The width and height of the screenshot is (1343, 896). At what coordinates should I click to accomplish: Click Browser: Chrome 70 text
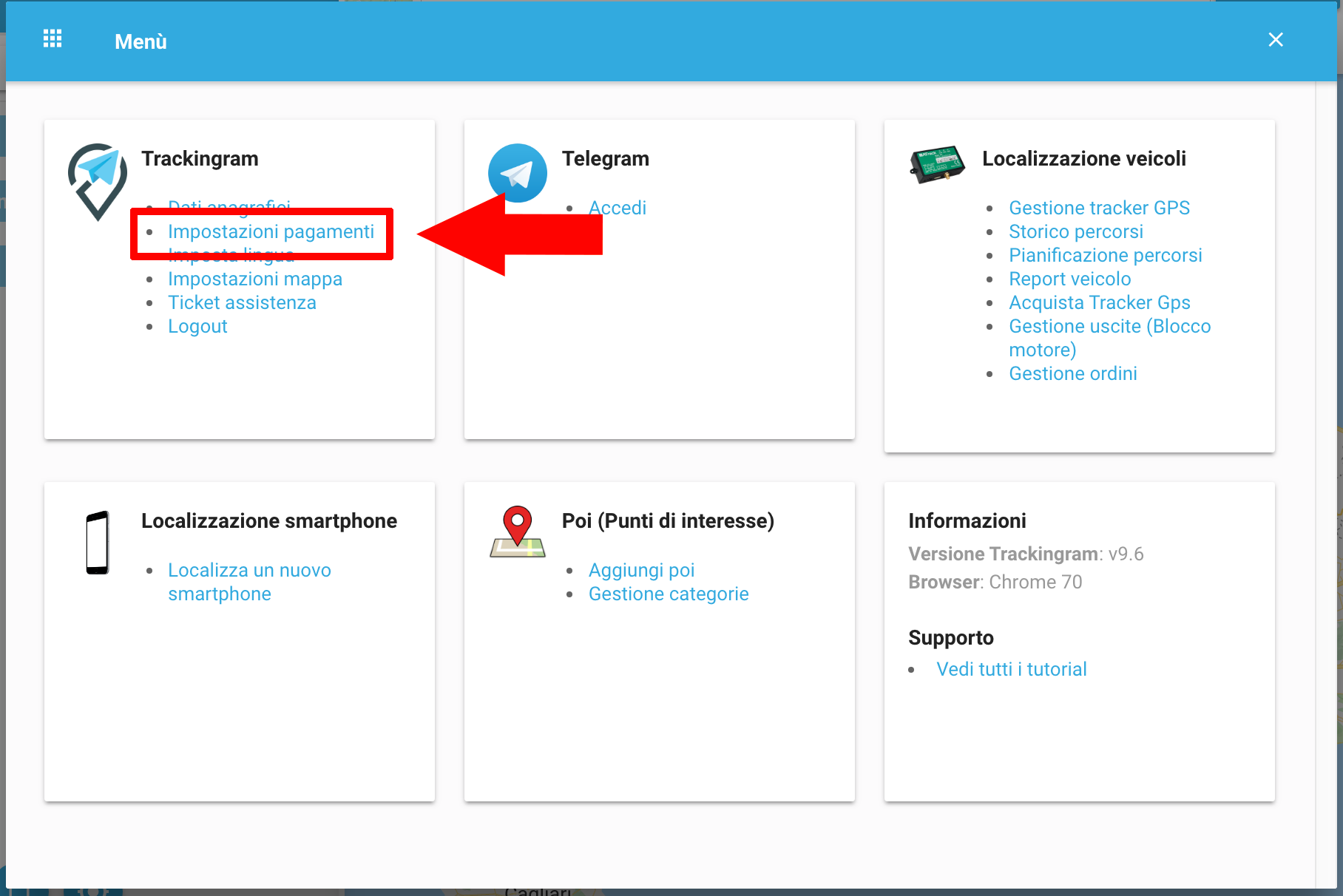995,582
